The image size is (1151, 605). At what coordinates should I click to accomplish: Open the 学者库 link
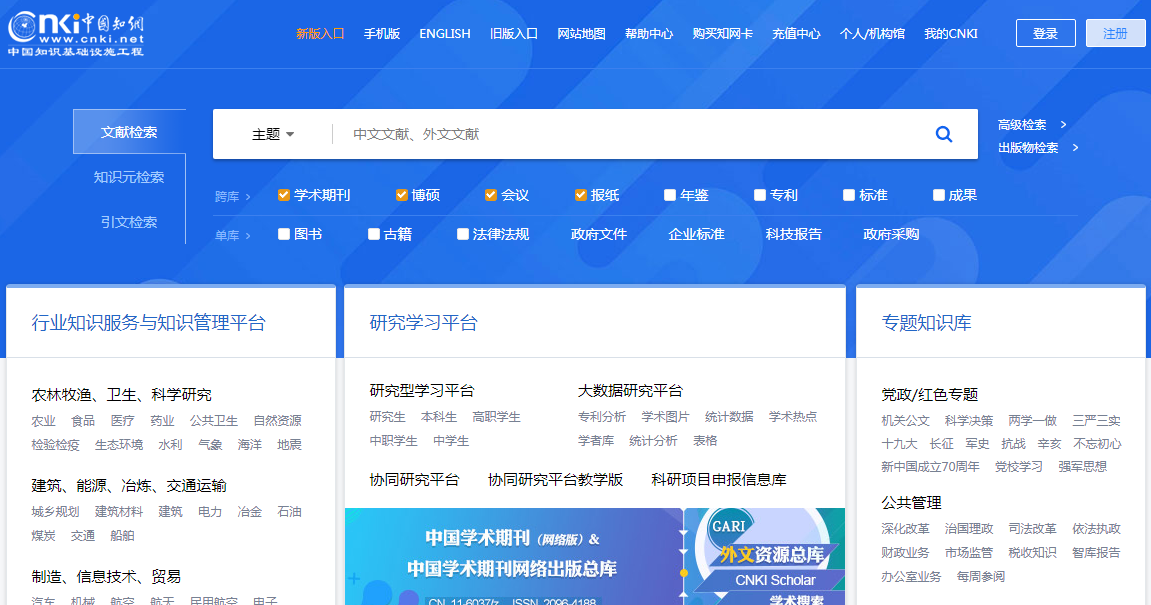596,441
